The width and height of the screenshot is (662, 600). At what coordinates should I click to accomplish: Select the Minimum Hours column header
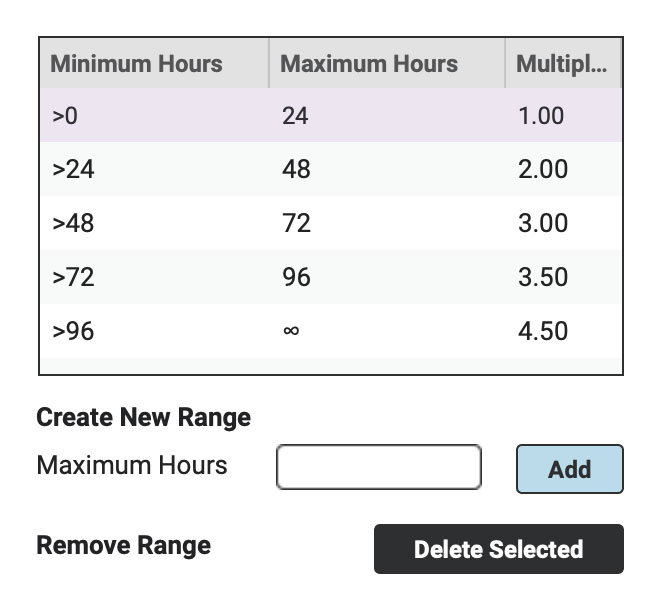[155, 63]
